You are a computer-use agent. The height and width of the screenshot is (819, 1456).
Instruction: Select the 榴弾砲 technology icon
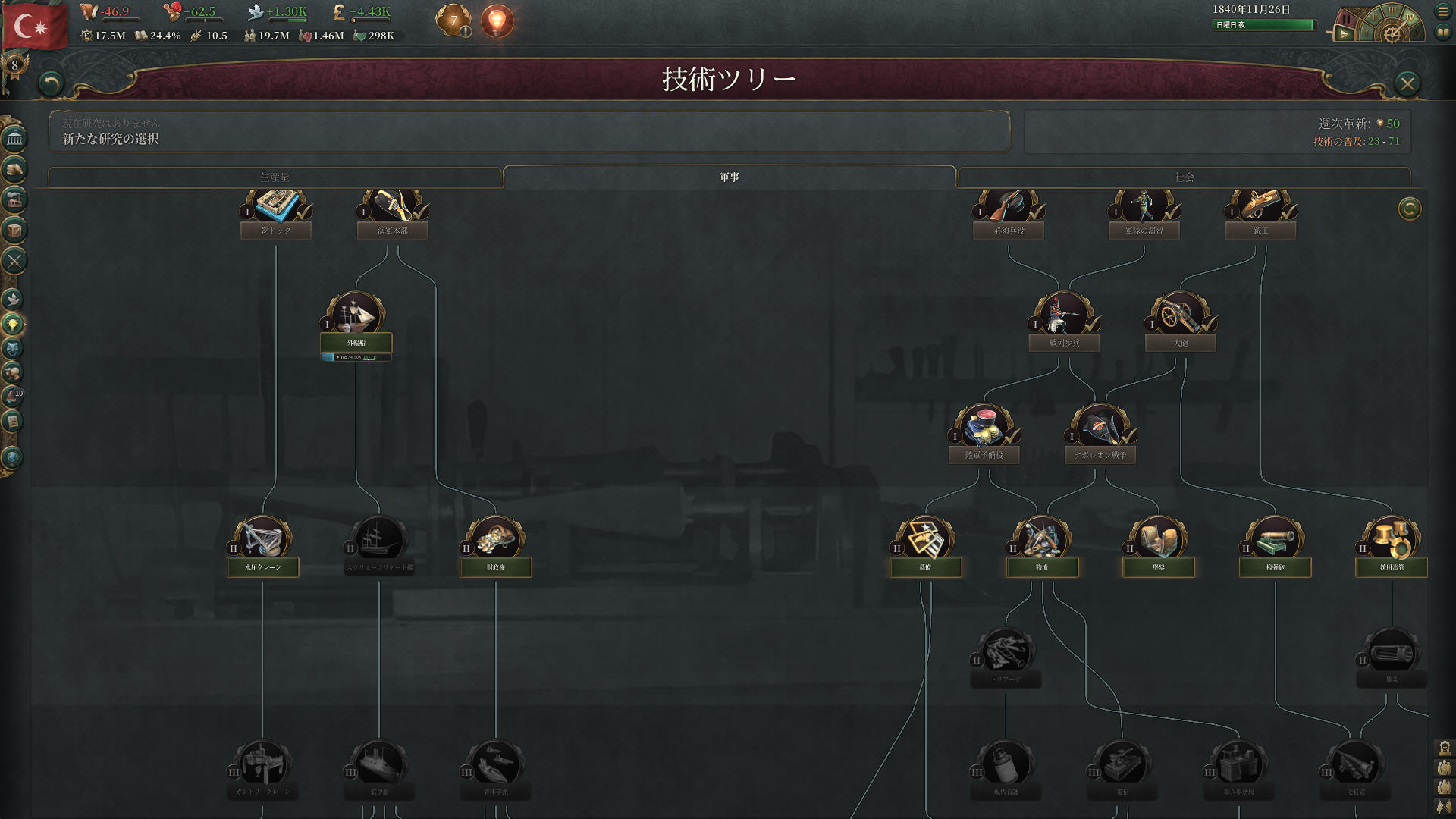tap(1275, 536)
